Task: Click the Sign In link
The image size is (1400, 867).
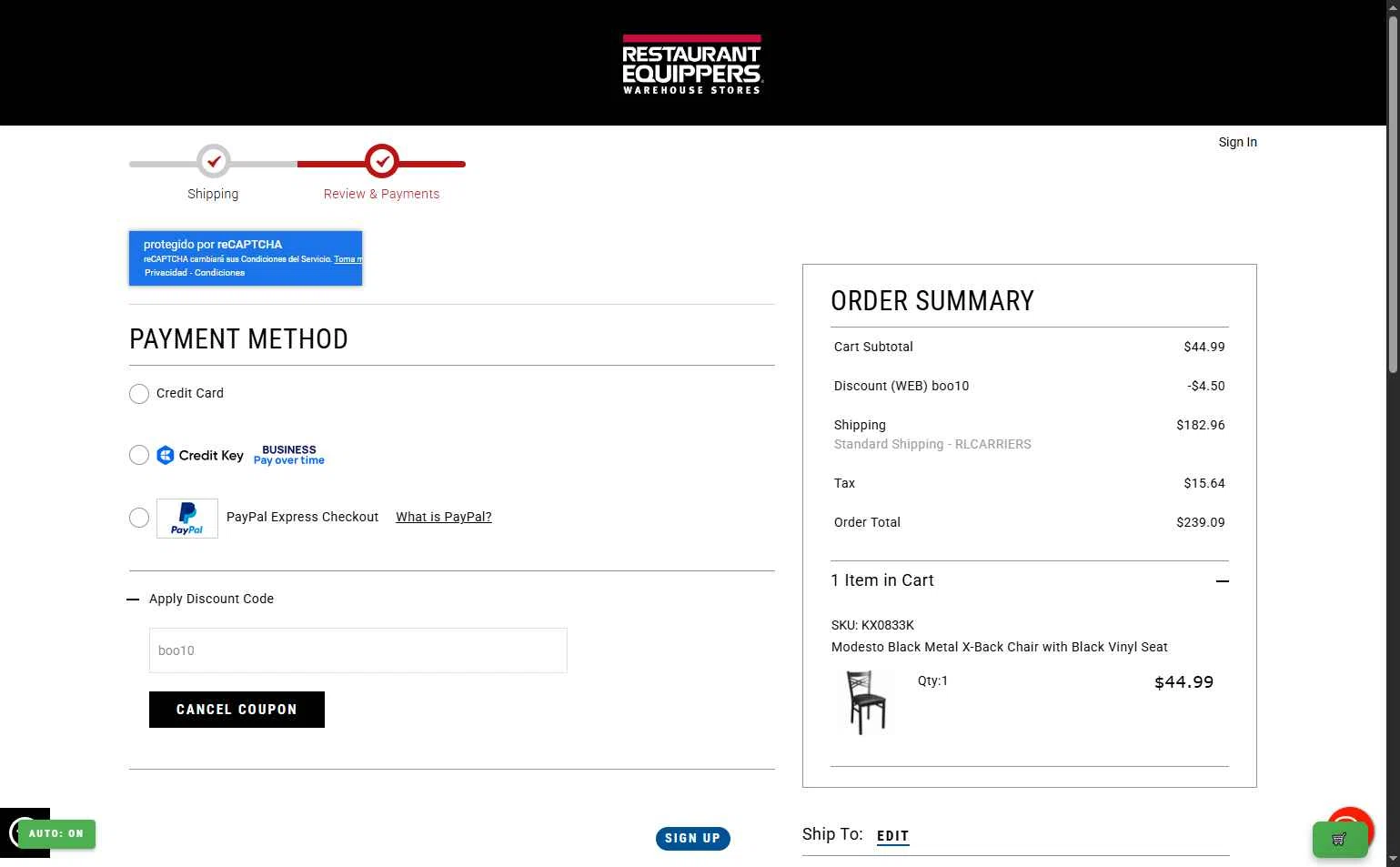Action: point(1237,142)
